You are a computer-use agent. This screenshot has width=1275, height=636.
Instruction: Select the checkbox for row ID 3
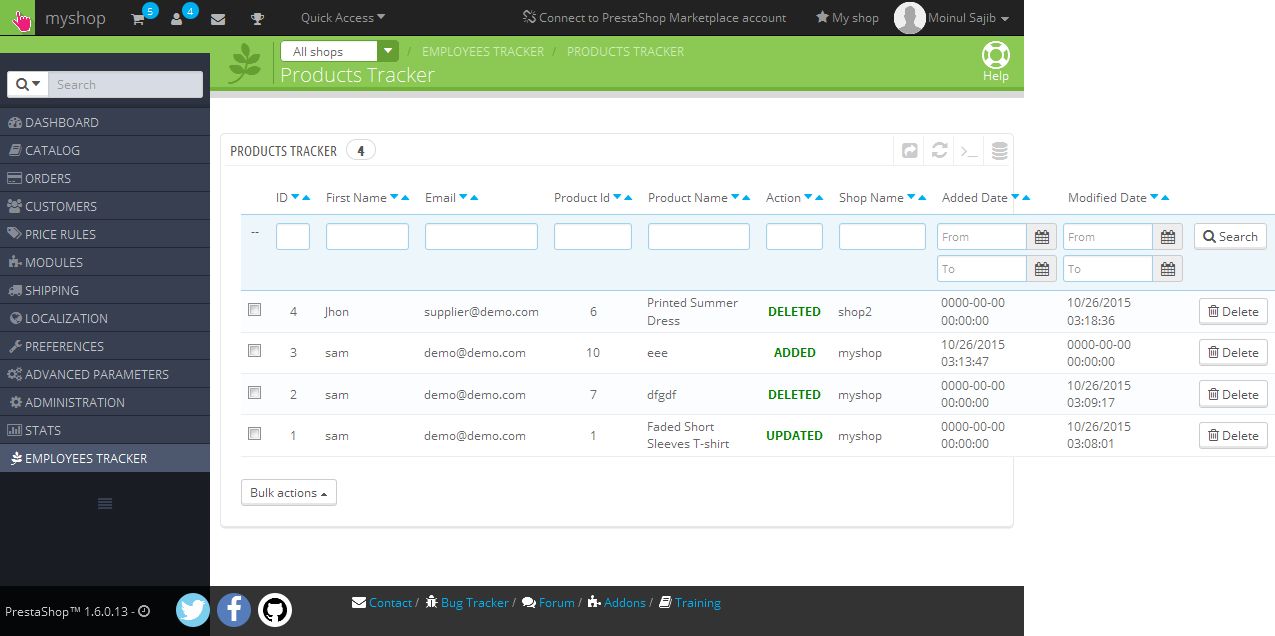coord(254,351)
